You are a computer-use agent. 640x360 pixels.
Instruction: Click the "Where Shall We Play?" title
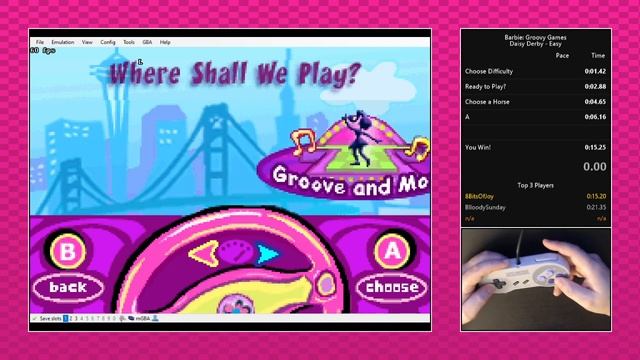(x=236, y=73)
